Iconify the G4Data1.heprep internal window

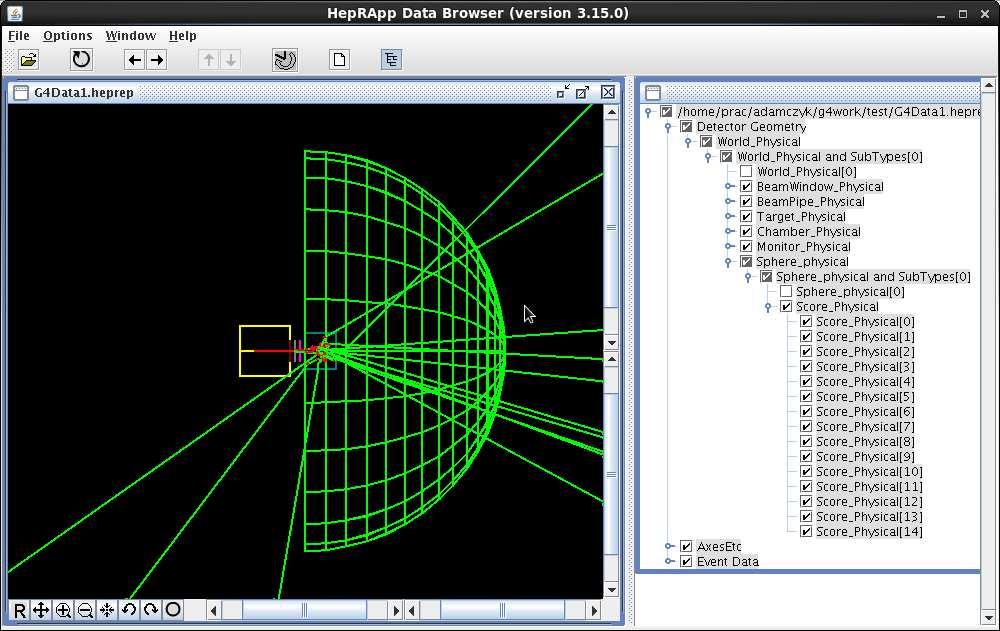coord(562,93)
